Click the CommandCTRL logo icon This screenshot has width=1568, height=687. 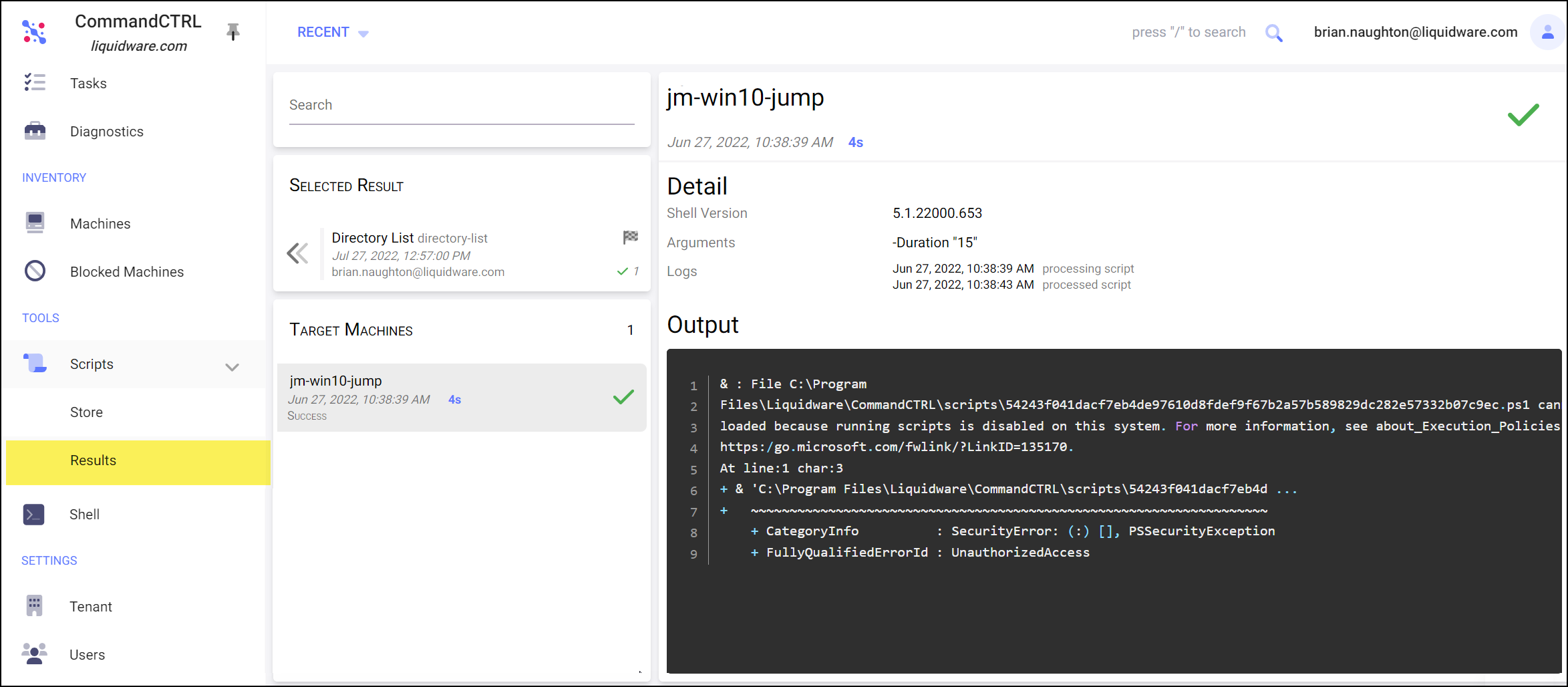coord(34,32)
